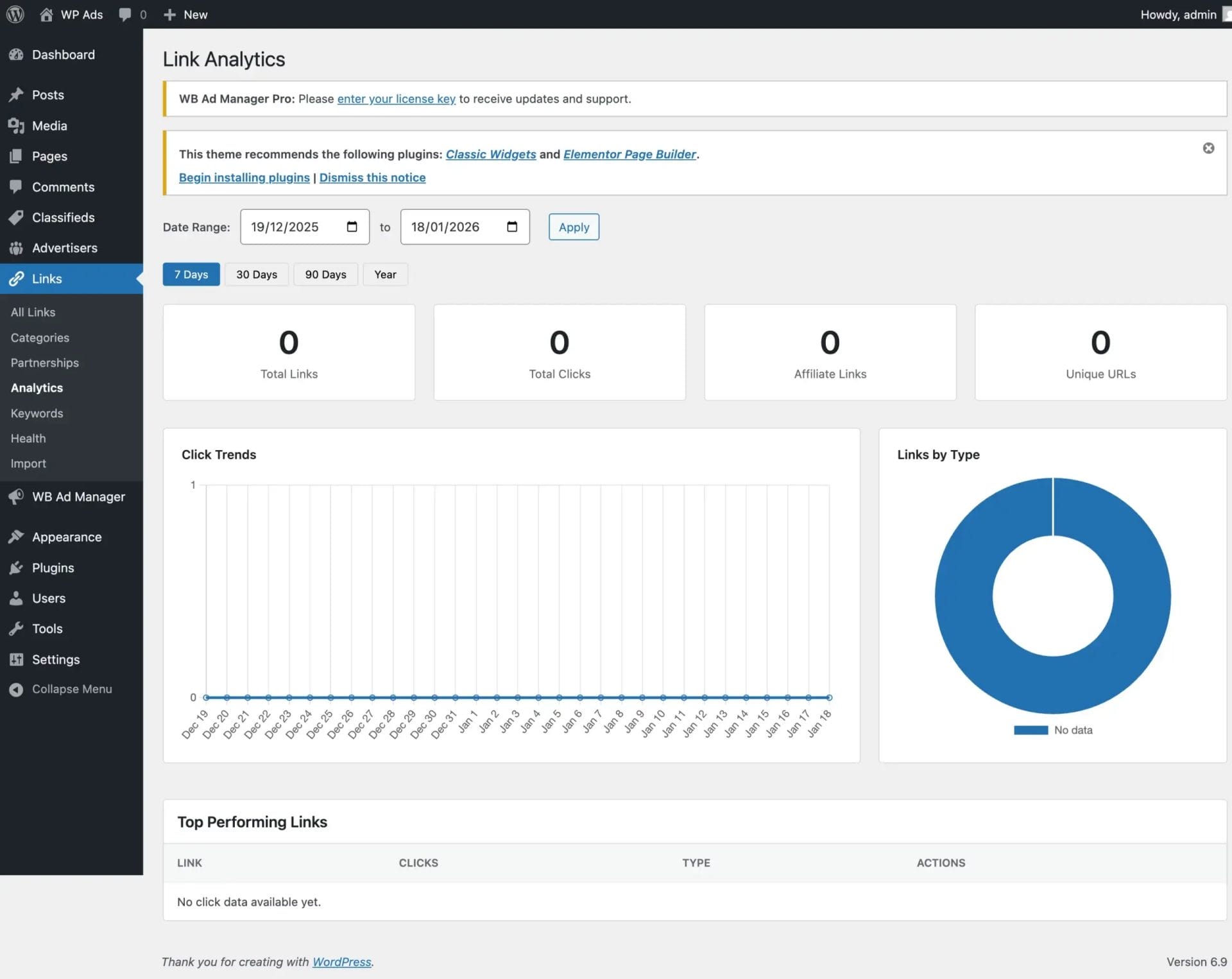Click the Appearance brush icon
1232x979 pixels.
[16, 537]
